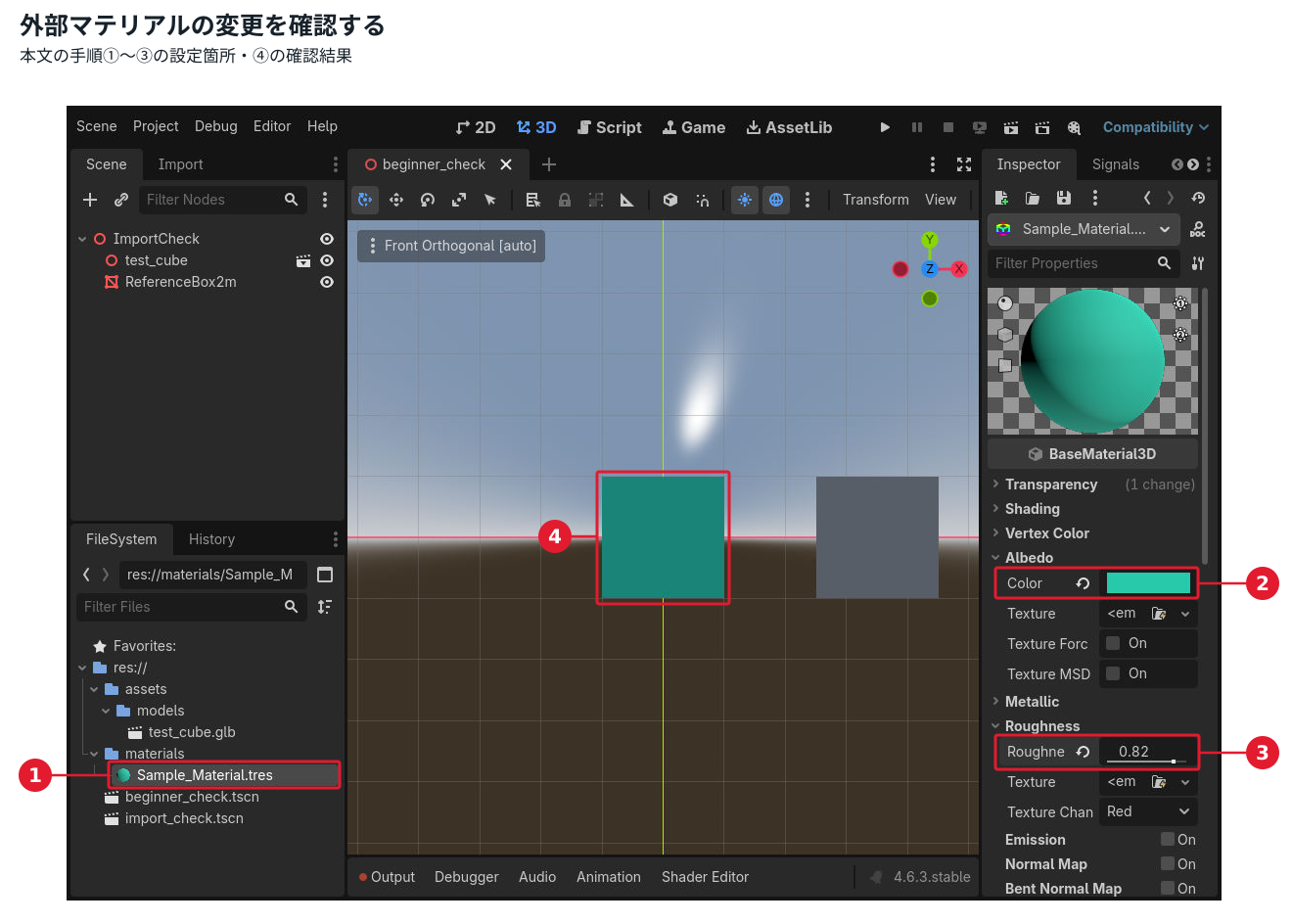
Task: Switch to the Script workspace
Action: [x=610, y=127]
